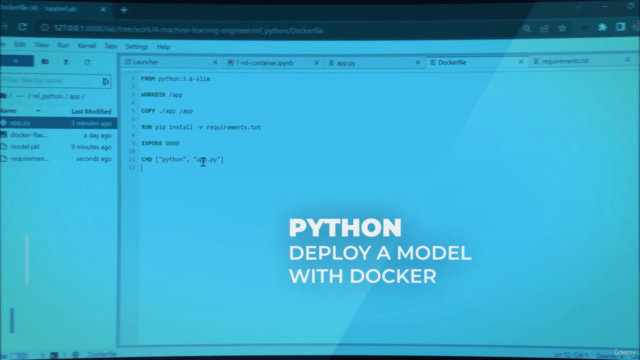The width and height of the screenshot is (640, 360).
Task: Open the Tabs menu
Action: point(110,46)
